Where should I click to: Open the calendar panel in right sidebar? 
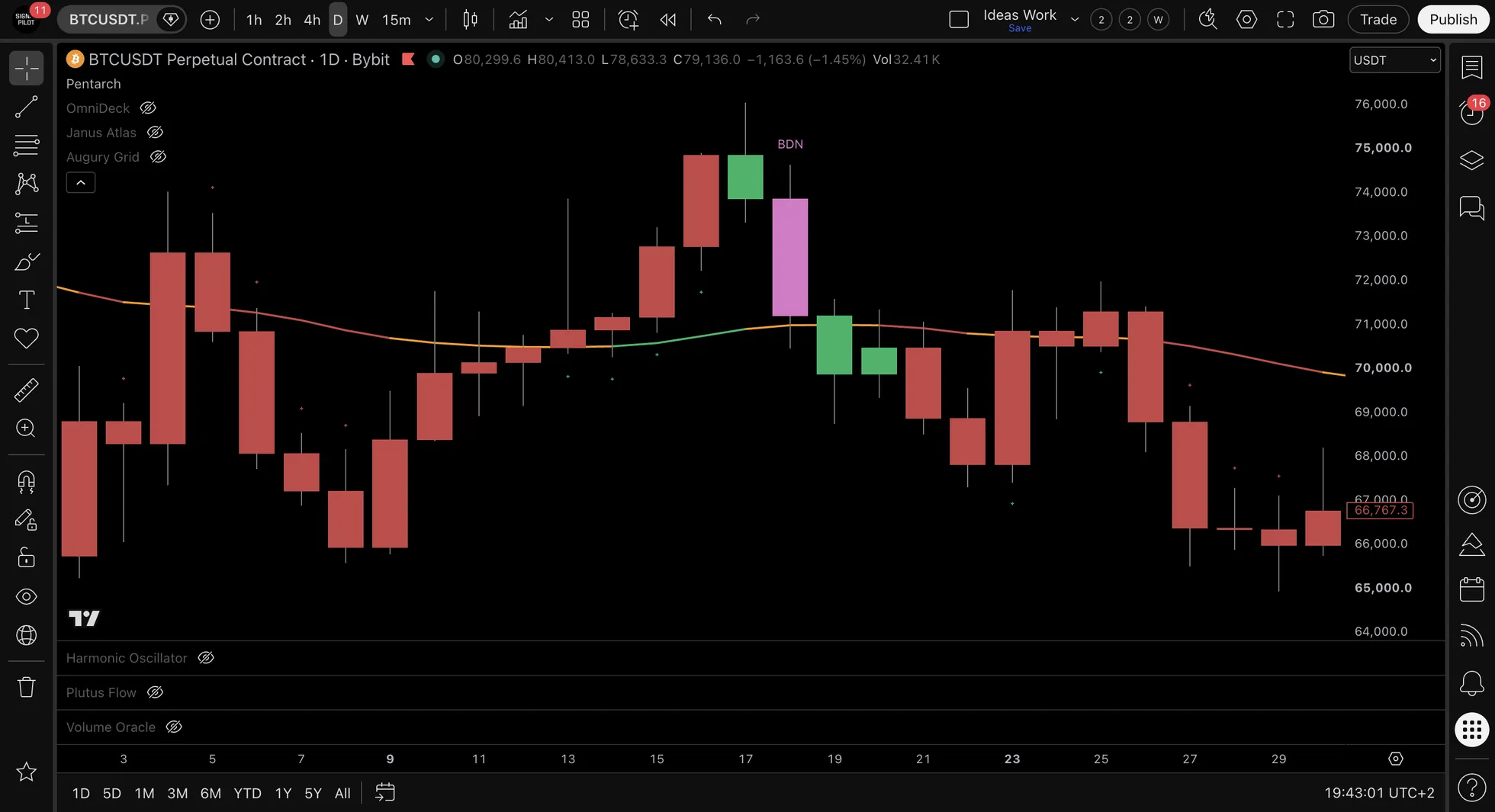coord(1472,589)
